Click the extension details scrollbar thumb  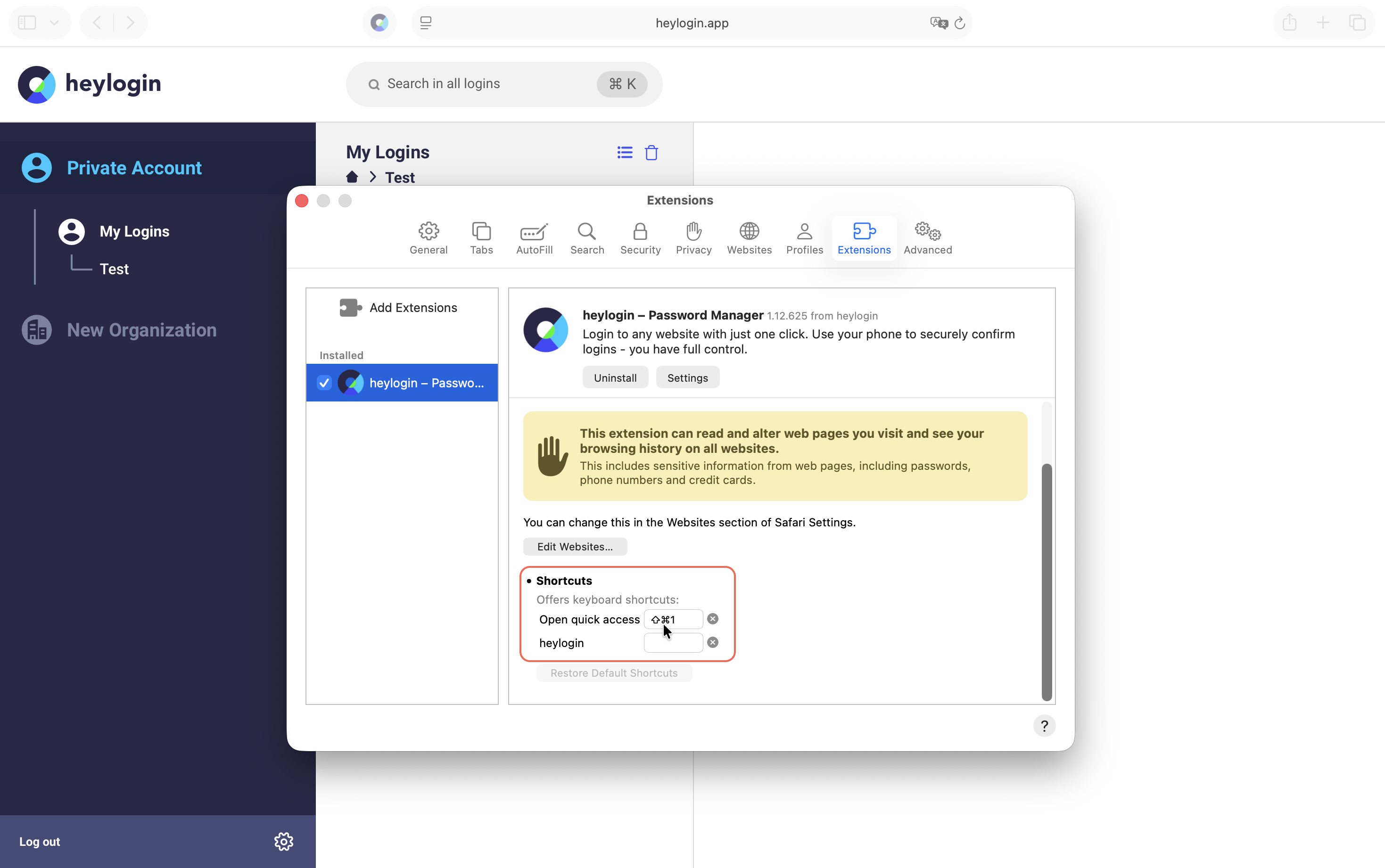1046,581
